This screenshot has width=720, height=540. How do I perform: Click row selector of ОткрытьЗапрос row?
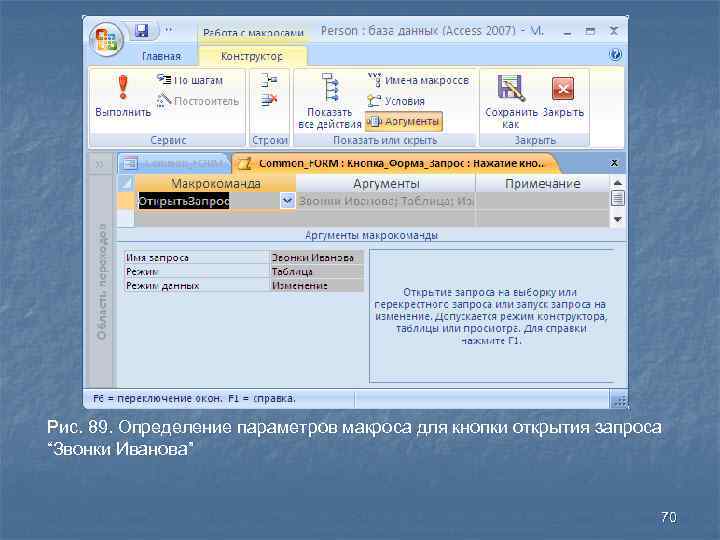pos(125,201)
